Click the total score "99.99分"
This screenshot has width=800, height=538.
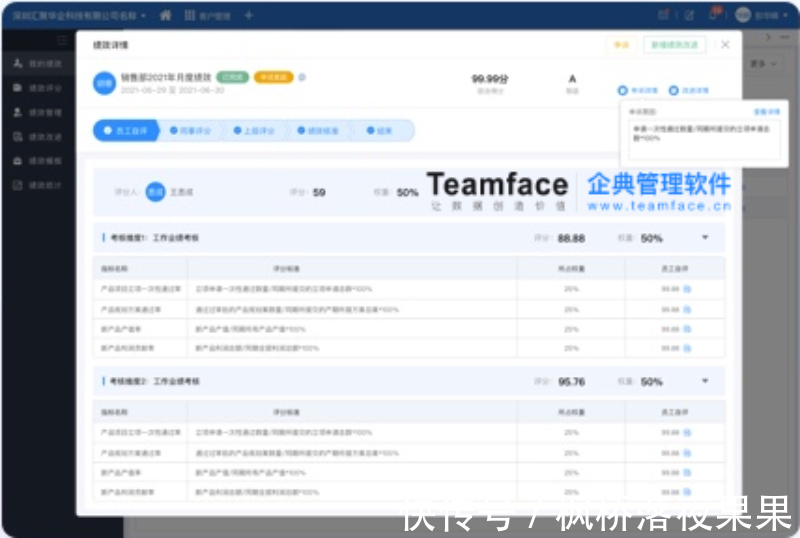tap(490, 79)
